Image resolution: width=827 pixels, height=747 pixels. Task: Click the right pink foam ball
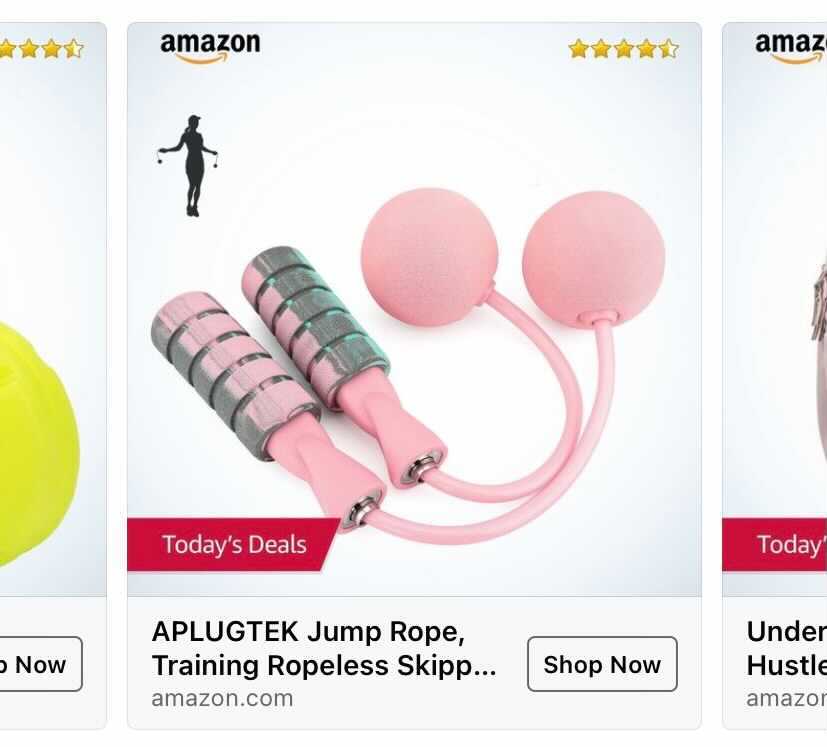pyautogui.click(x=593, y=258)
